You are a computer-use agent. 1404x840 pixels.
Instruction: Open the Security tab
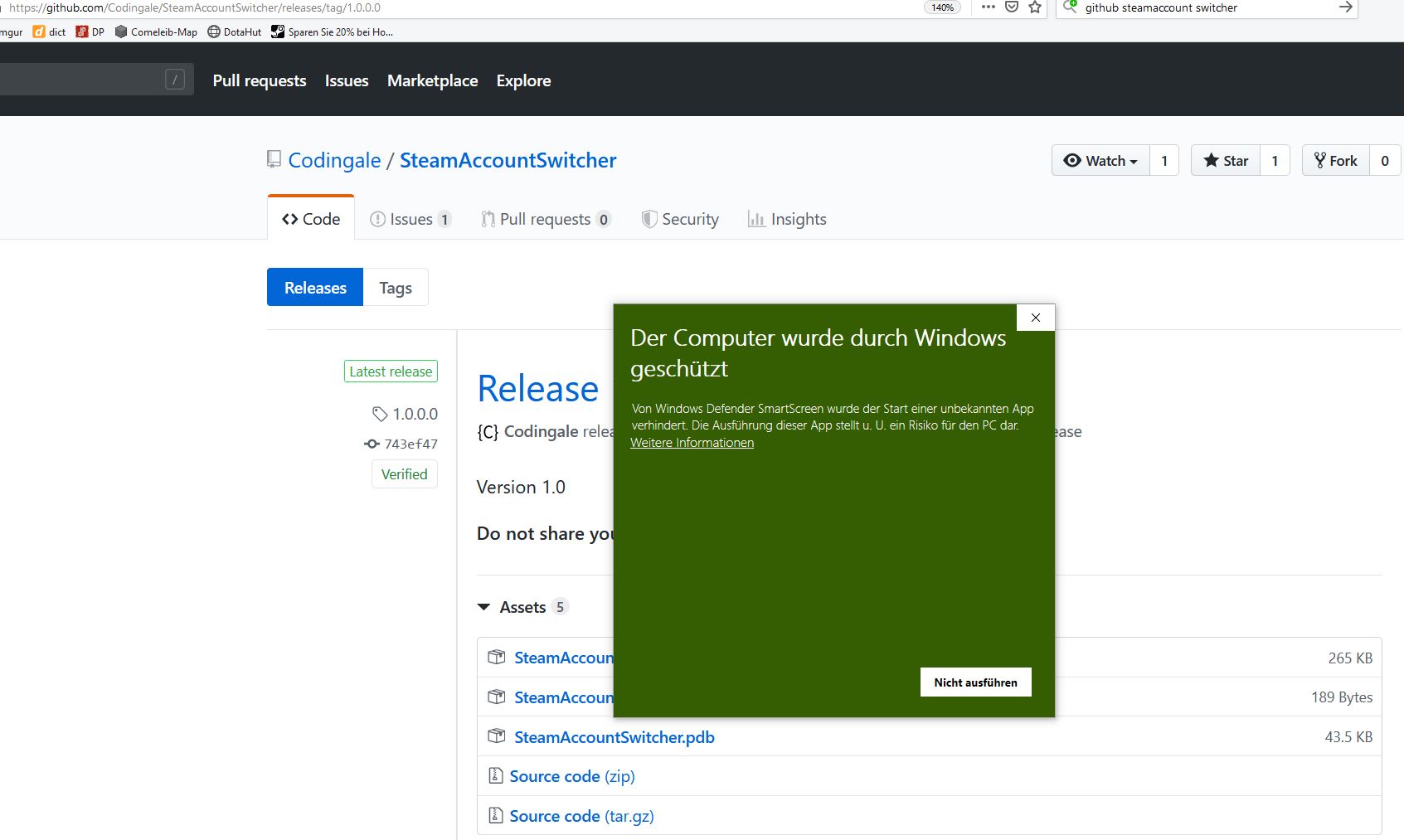680,219
